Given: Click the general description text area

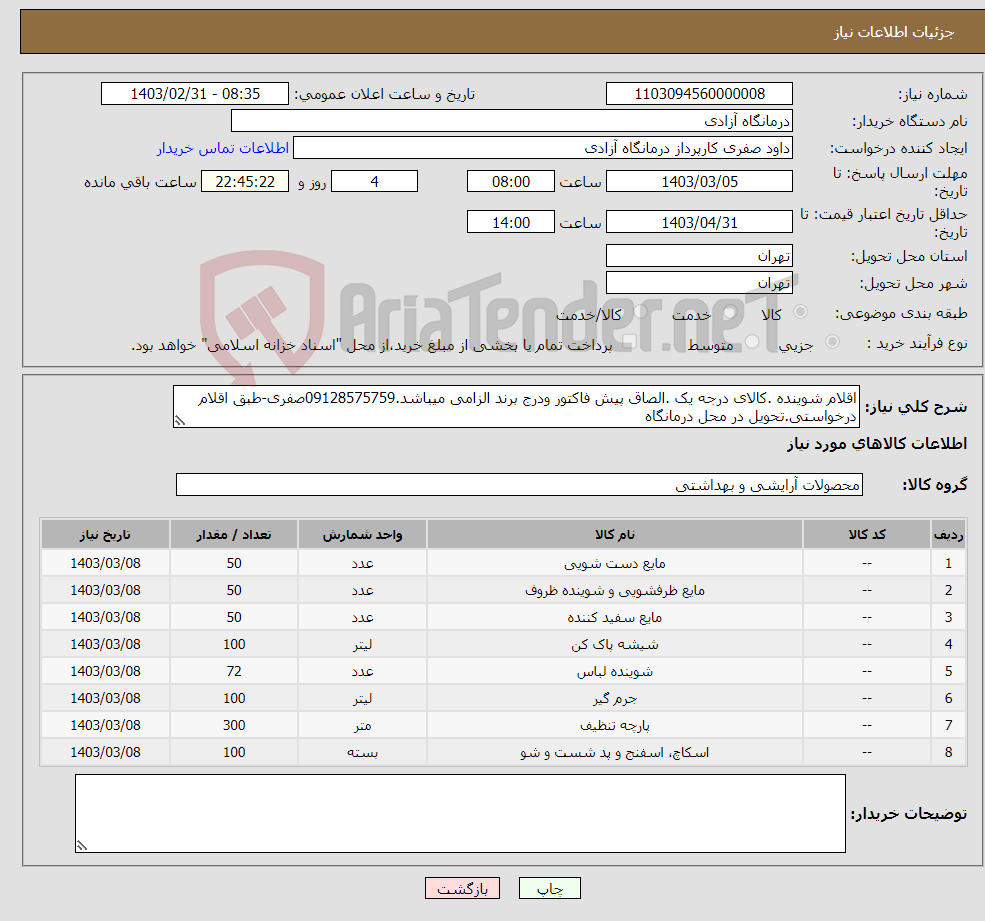Looking at the screenshot, I should 516,407.
